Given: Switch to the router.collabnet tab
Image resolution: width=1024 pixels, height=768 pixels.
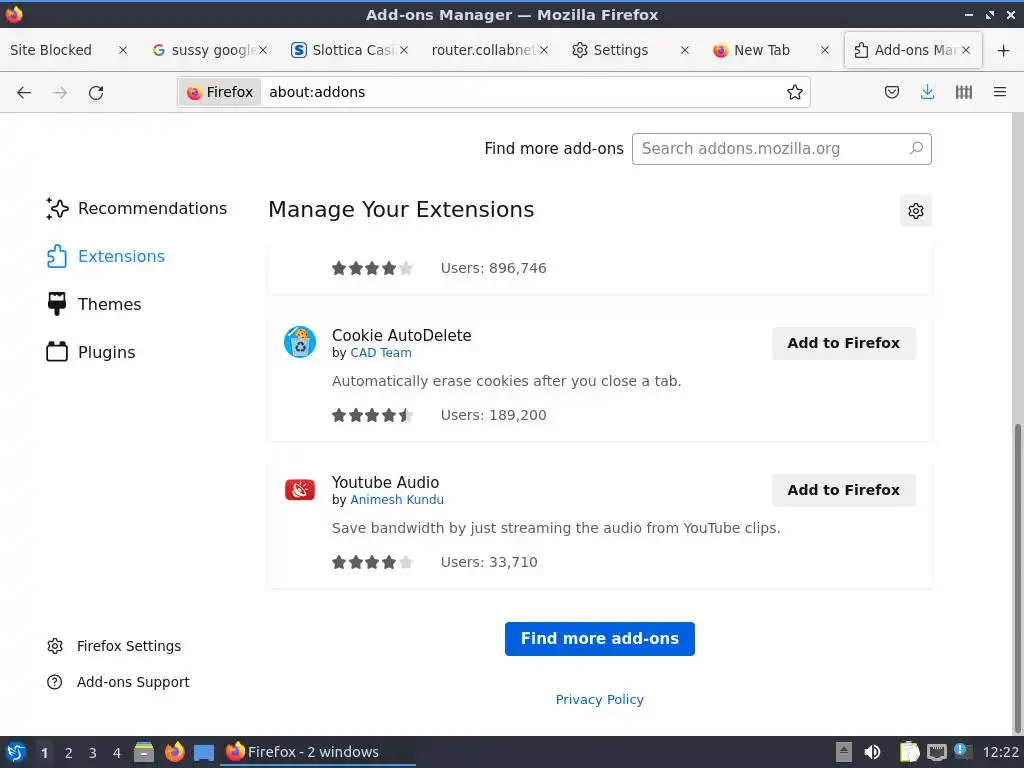Looking at the screenshot, I should pyautogui.click(x=483, y=50).
